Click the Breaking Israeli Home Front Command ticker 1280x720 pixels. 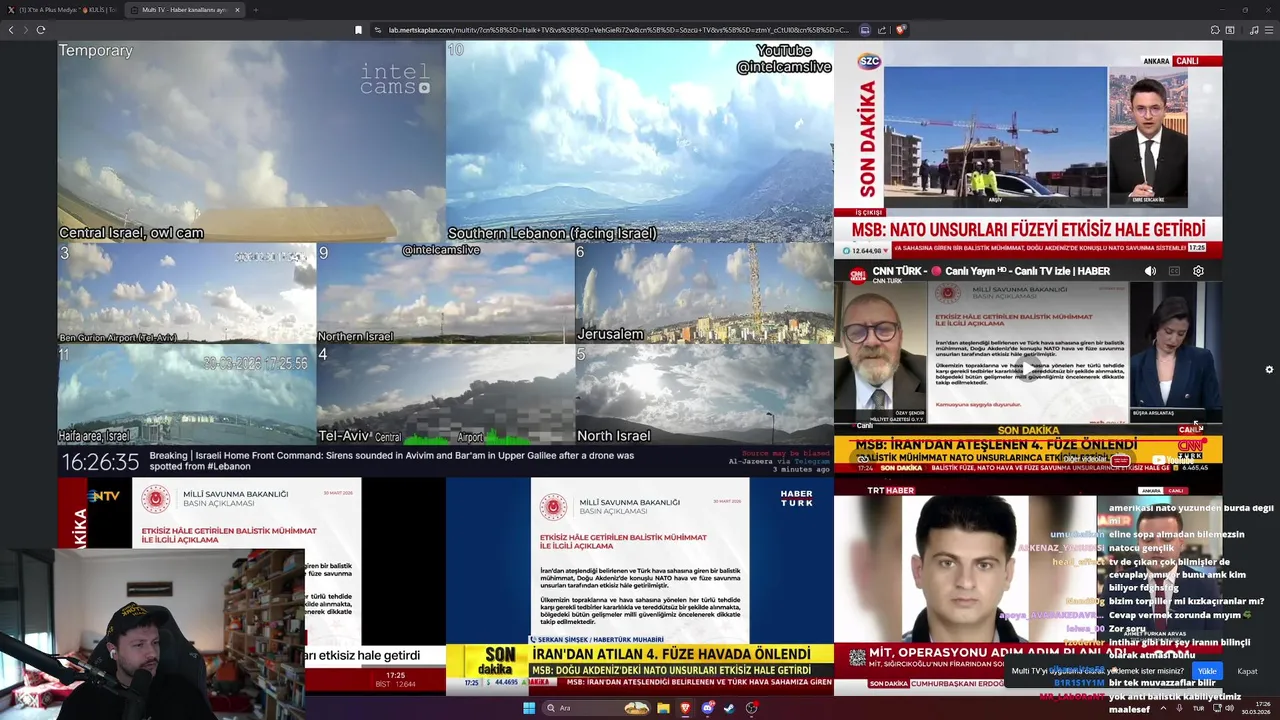pyautogui.click(x=392, y=460)
